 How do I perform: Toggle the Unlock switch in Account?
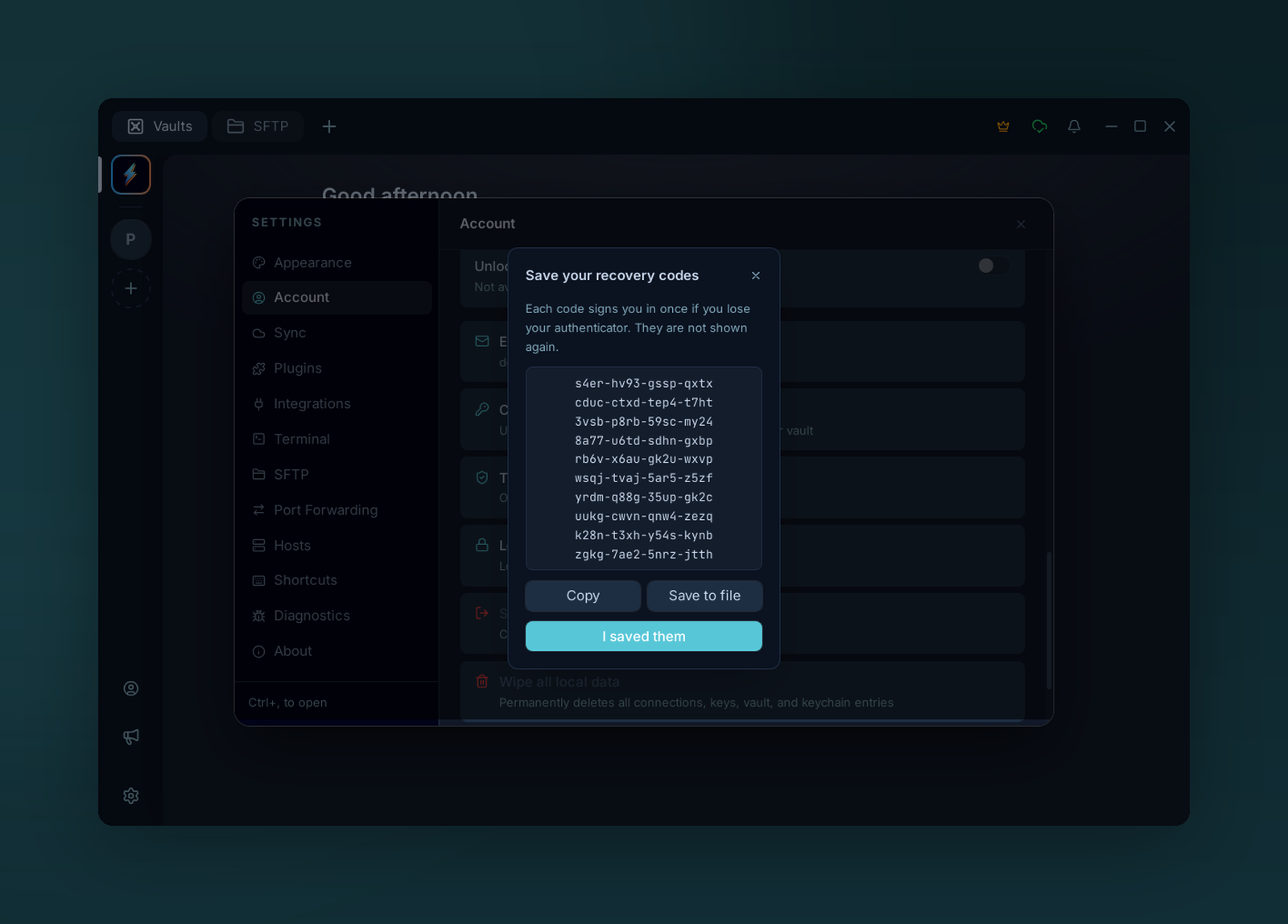click(993, 266)
